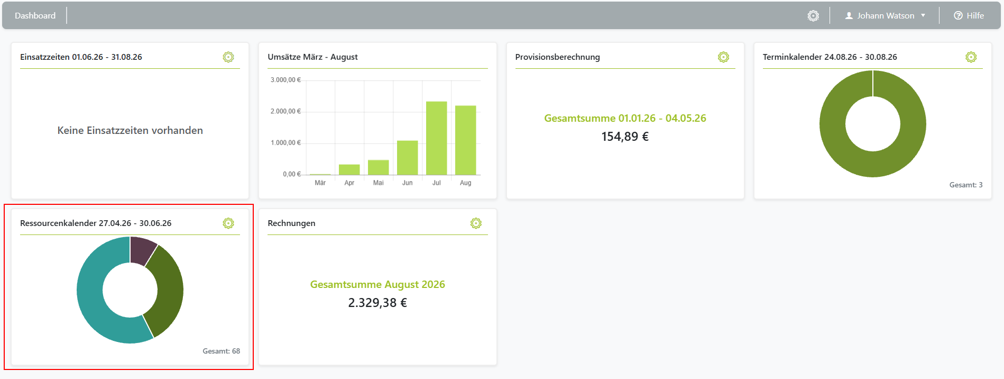Select the purple Ressourcenkalender donut segment
This screenshot has height=379, width=1004.
pyautogui.click(x=142, y=250)
